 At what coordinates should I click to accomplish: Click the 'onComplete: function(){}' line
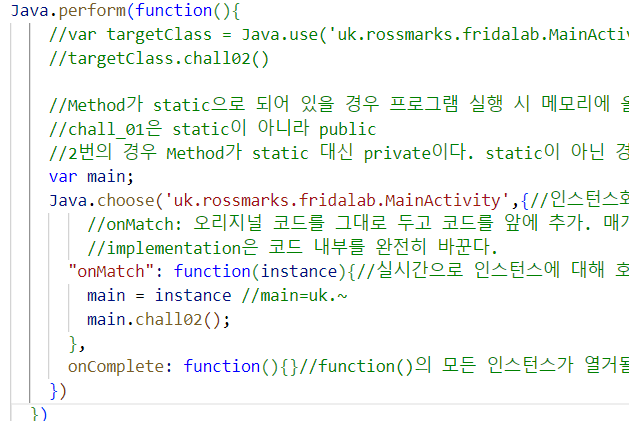pyautogui.click(x=348, y=366)
